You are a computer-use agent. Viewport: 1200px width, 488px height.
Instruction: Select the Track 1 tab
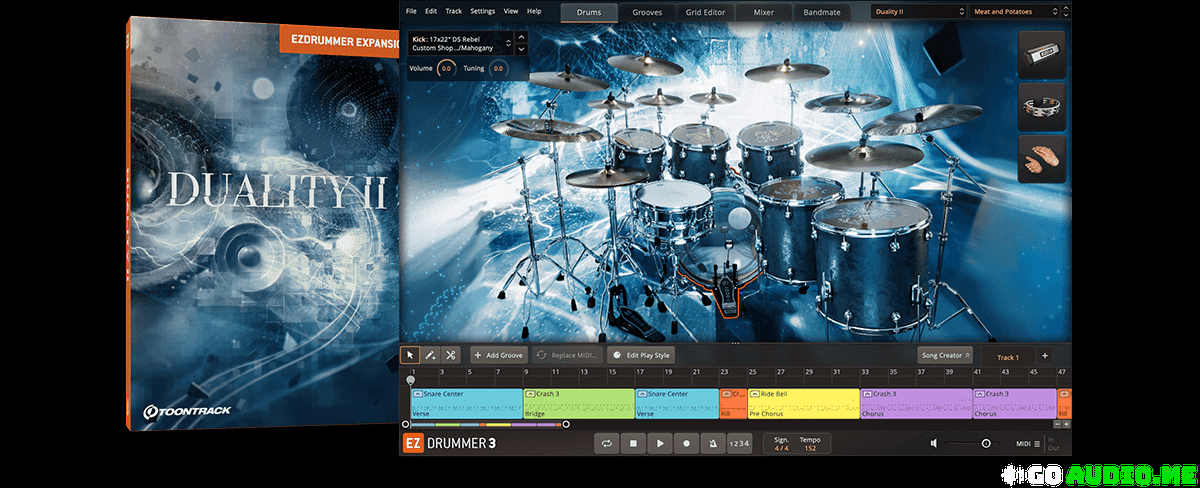(x=1007, y=356)
